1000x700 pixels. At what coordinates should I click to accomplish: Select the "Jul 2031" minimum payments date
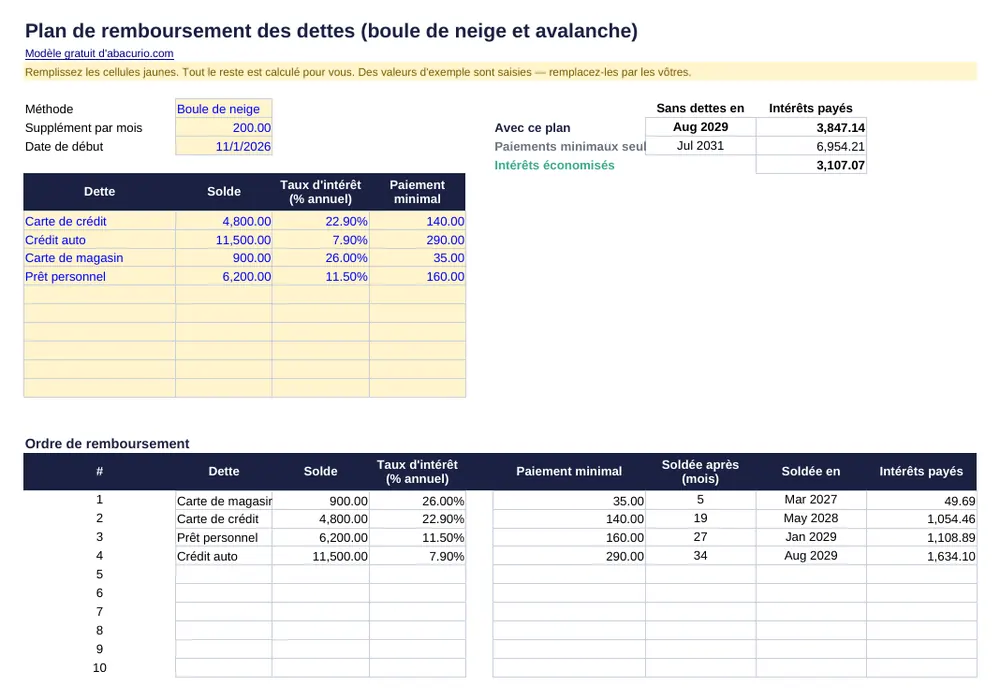tap(700, 145)
